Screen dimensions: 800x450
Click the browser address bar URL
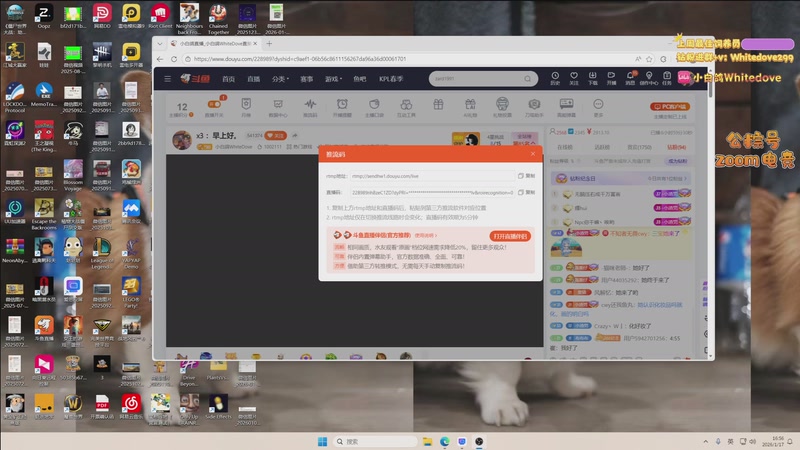pos(300,59)
